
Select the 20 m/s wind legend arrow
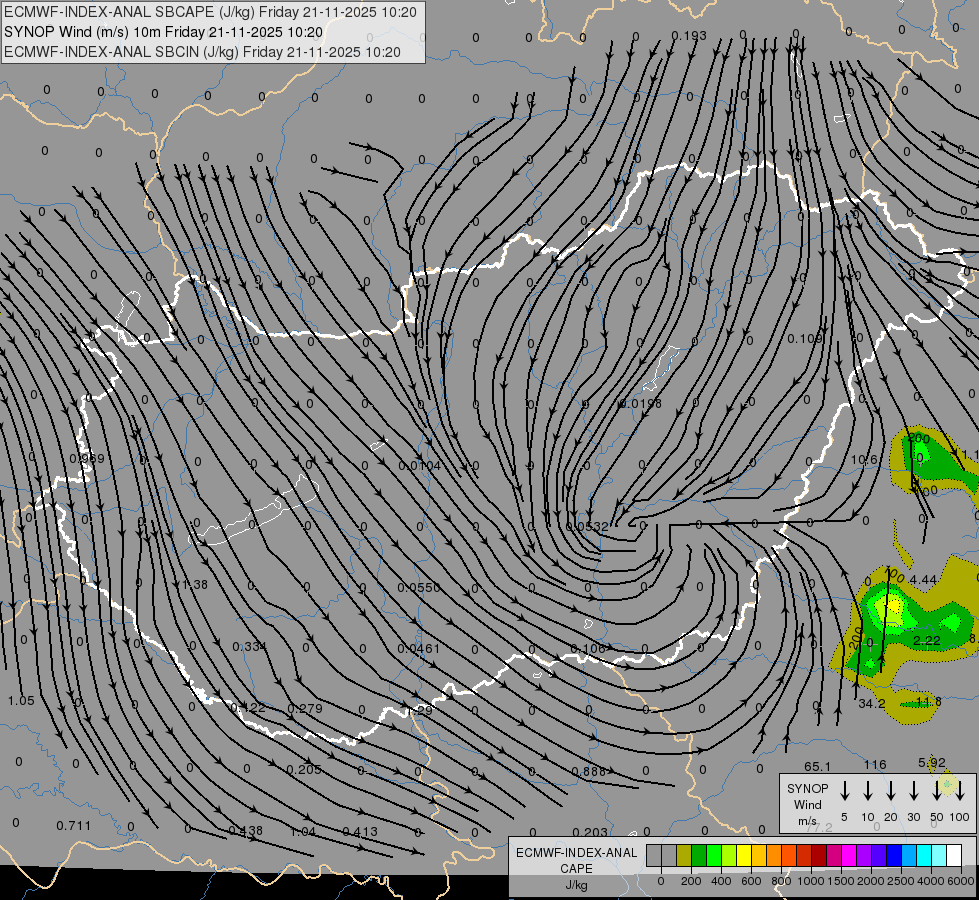(890, 791)
